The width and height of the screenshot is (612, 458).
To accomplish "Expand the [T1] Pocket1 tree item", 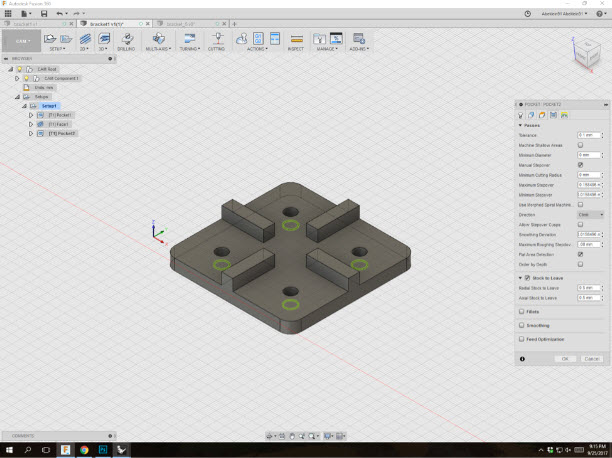I will point(32,115).
